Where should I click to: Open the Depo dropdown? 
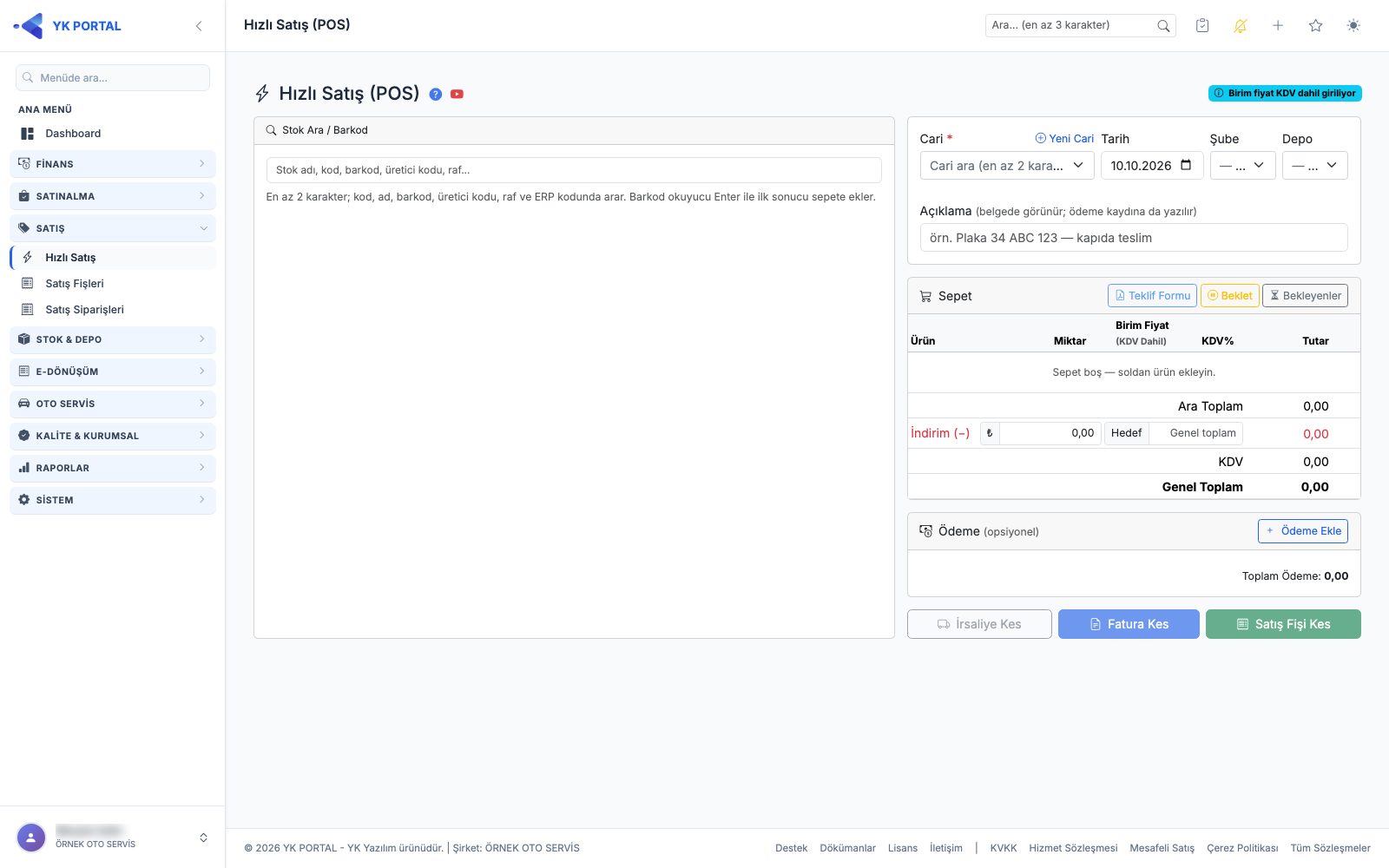[x=1314, y=165]
